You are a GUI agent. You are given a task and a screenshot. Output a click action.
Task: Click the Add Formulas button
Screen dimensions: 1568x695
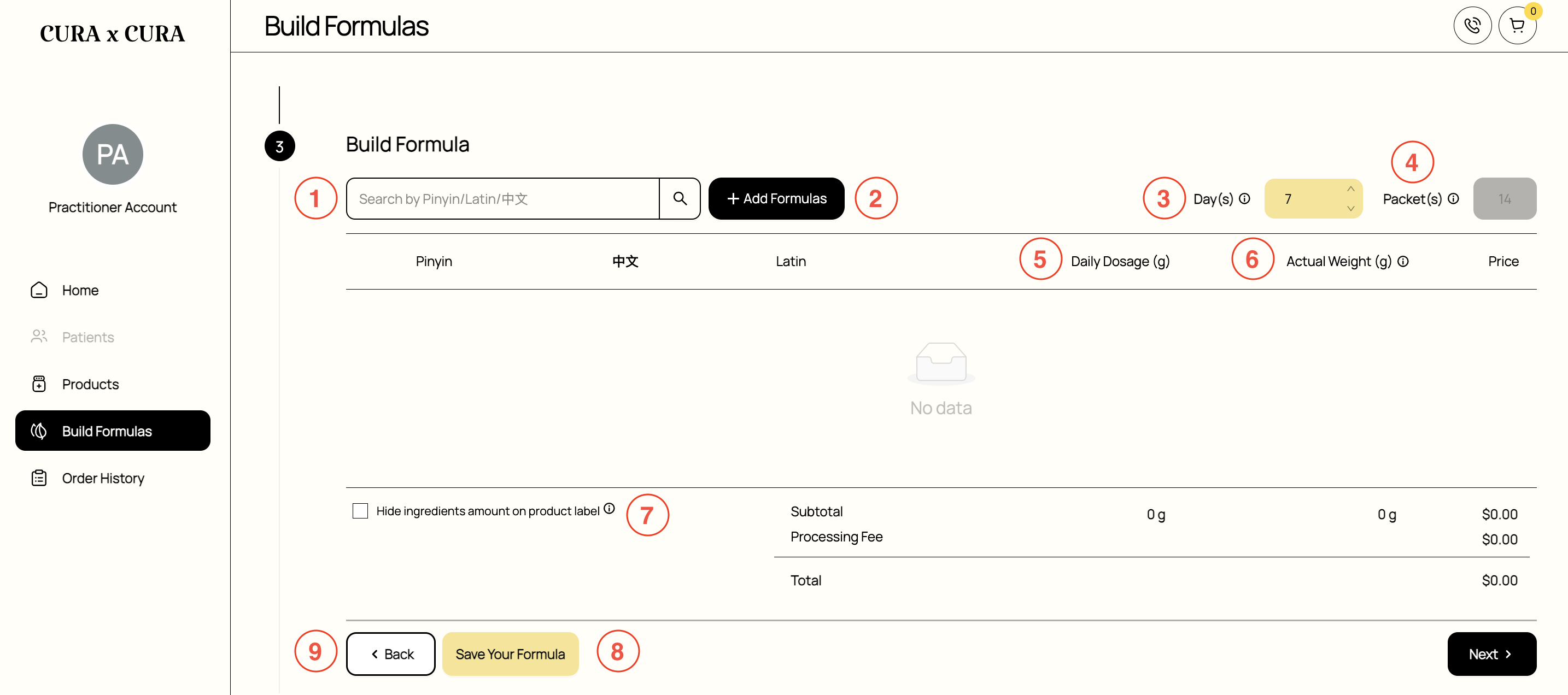pos(776,198)
